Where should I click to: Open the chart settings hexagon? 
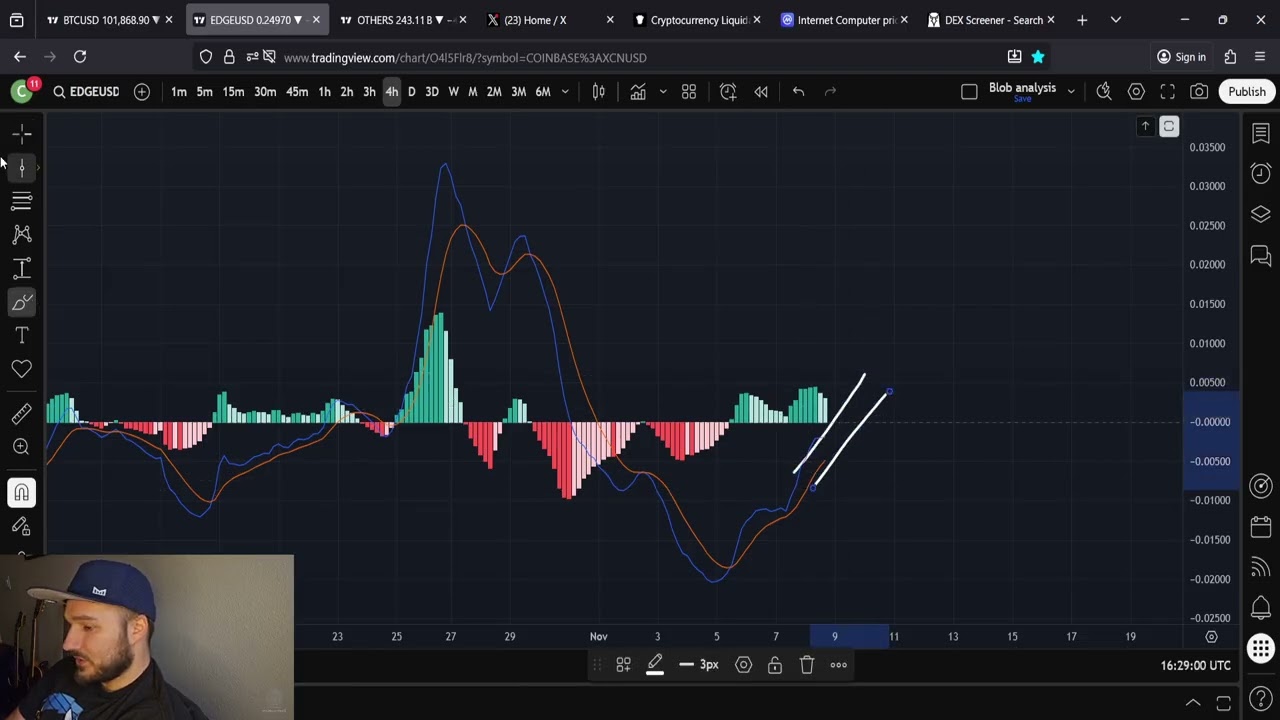click(1136, 92)
